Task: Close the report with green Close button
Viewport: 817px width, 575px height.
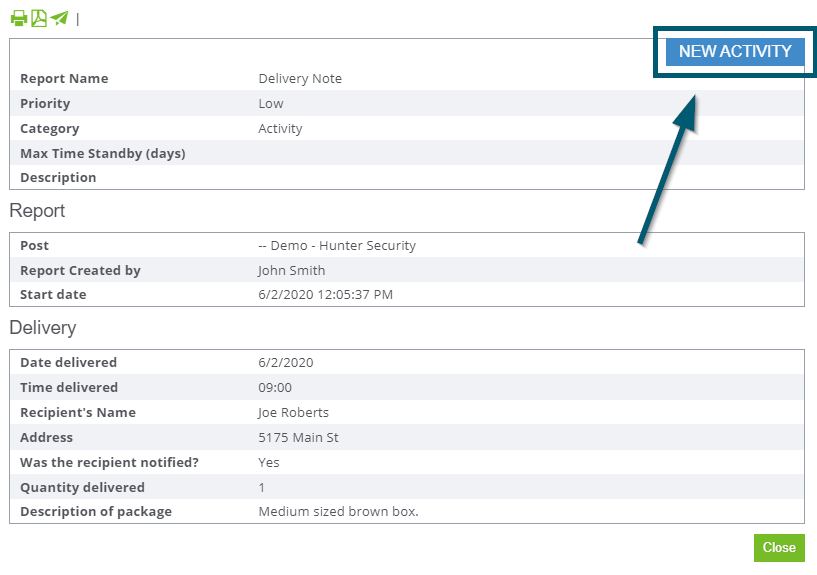Action: pyautogui.click(x=779, y=547)
